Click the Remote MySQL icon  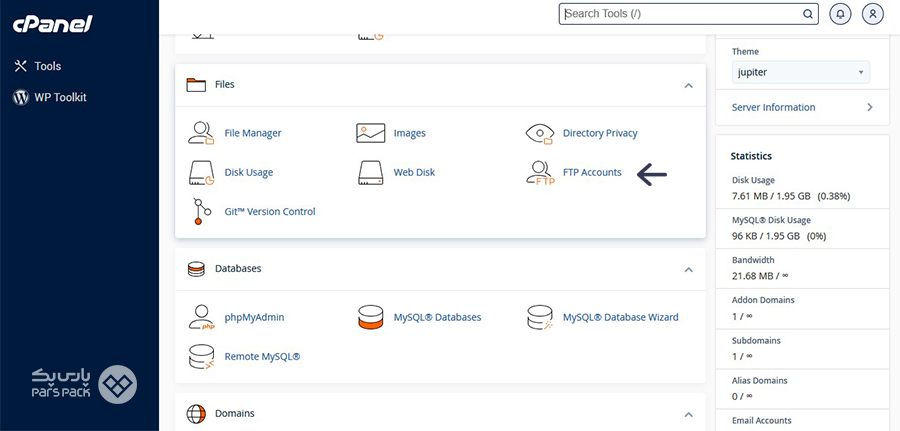tap(201, 356)
